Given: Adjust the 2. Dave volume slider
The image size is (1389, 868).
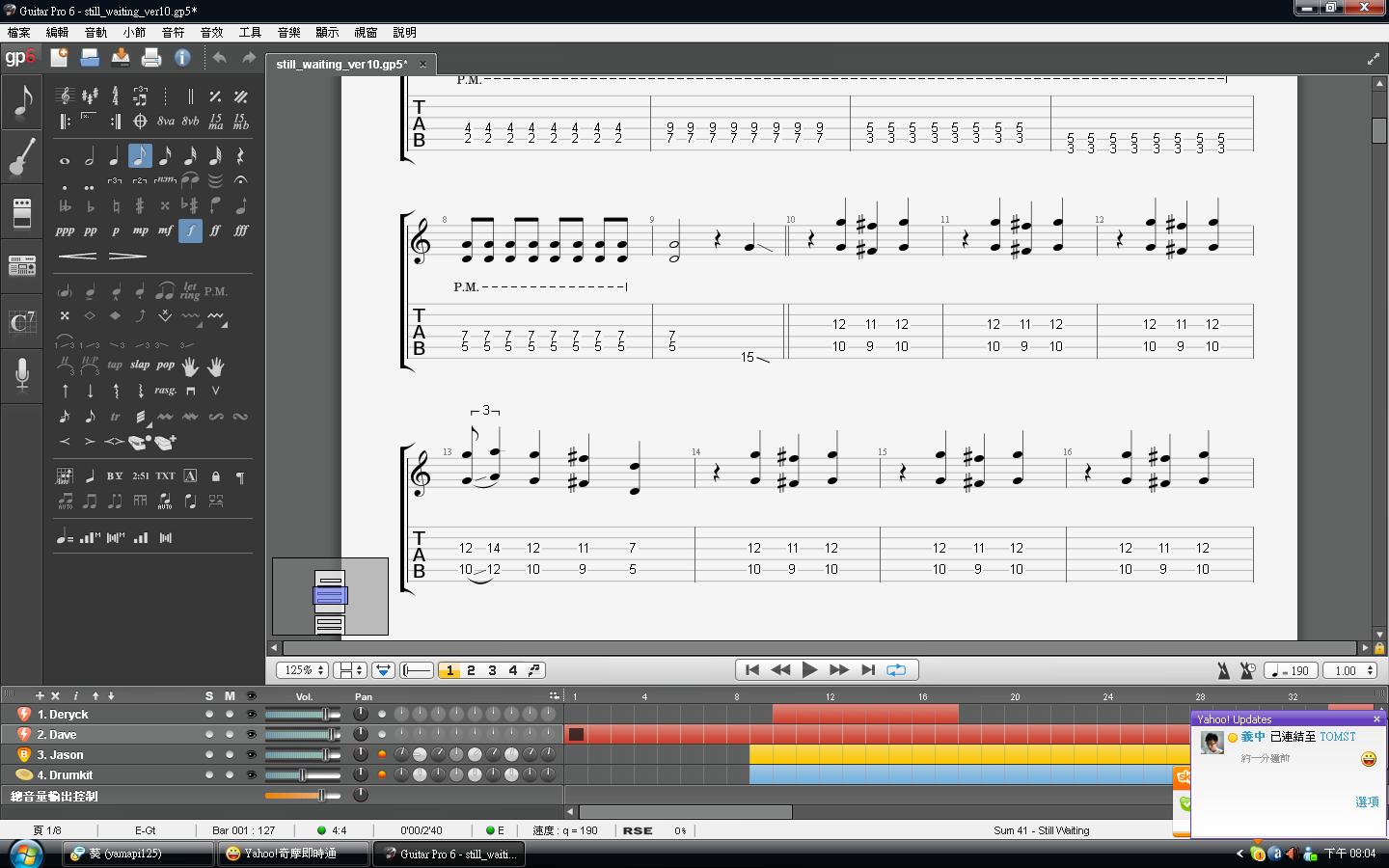Looking at the screenshot, I should click(303, 735).
